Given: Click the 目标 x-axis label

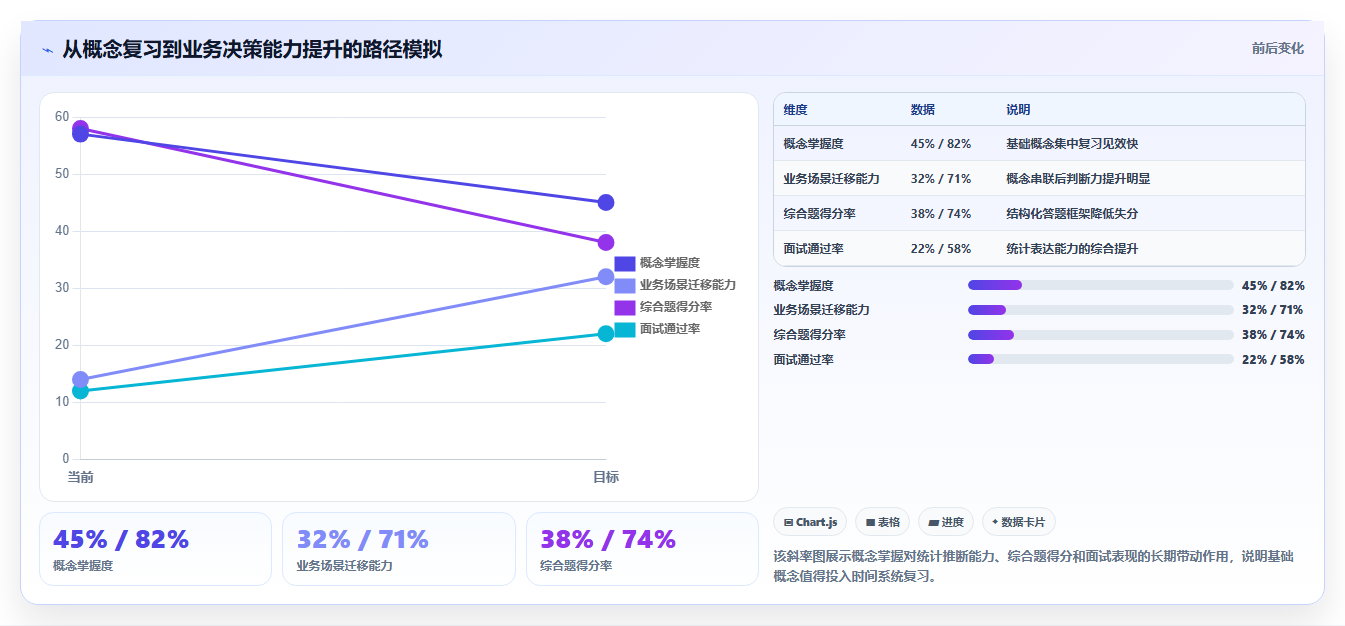Looking at the screenshot, I should pos(605,477).
